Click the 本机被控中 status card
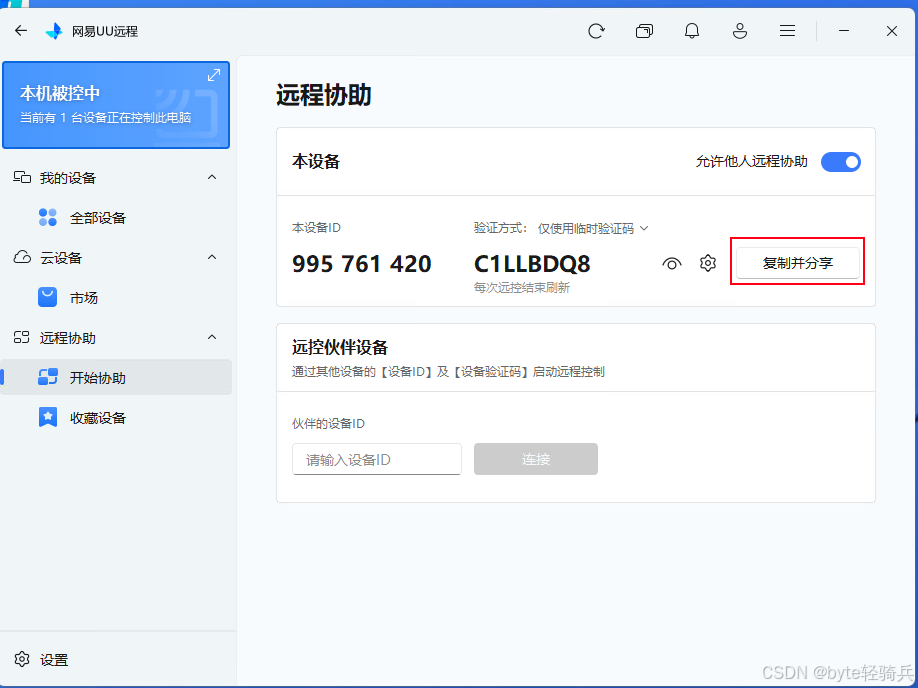 pyautogui.click(x=116, y=105)
